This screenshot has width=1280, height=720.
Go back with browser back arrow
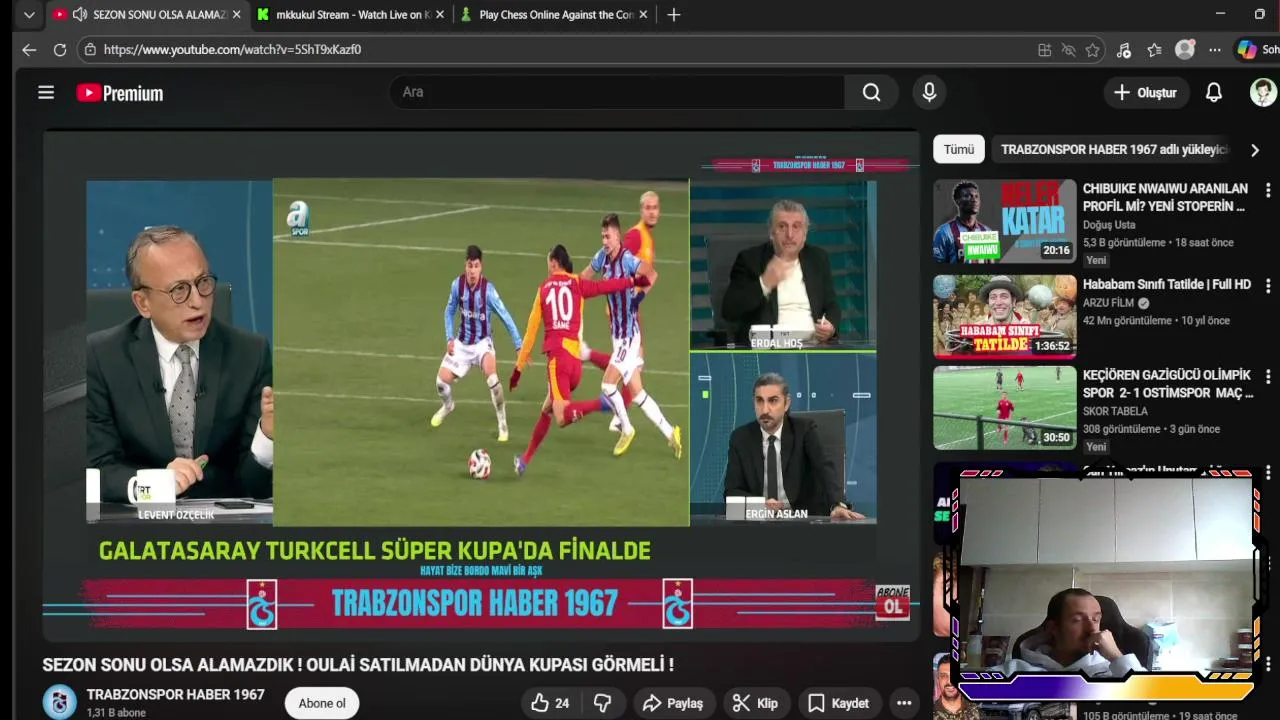click(29, 49)
